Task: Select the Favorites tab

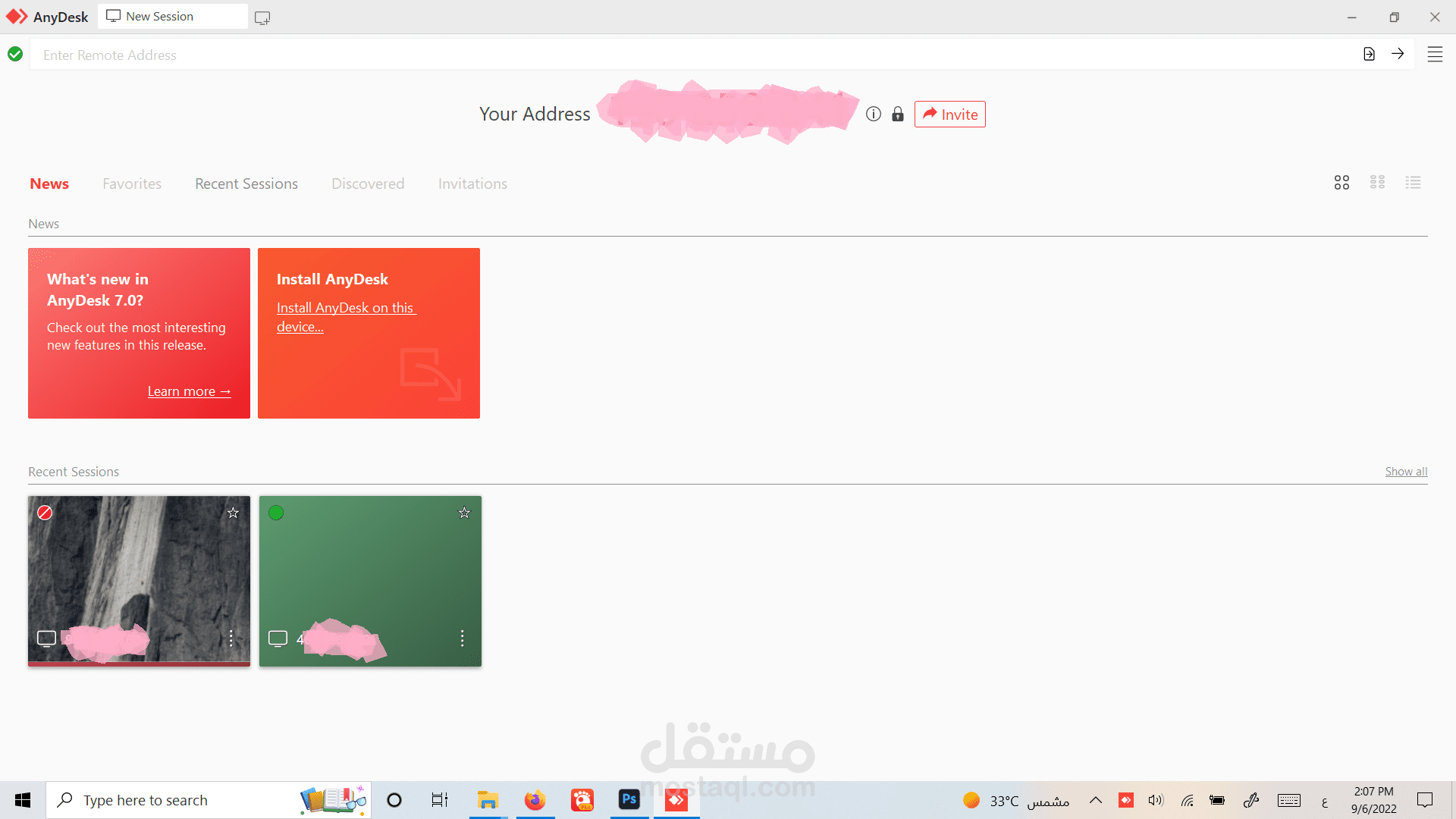Action: click(132, 183)
